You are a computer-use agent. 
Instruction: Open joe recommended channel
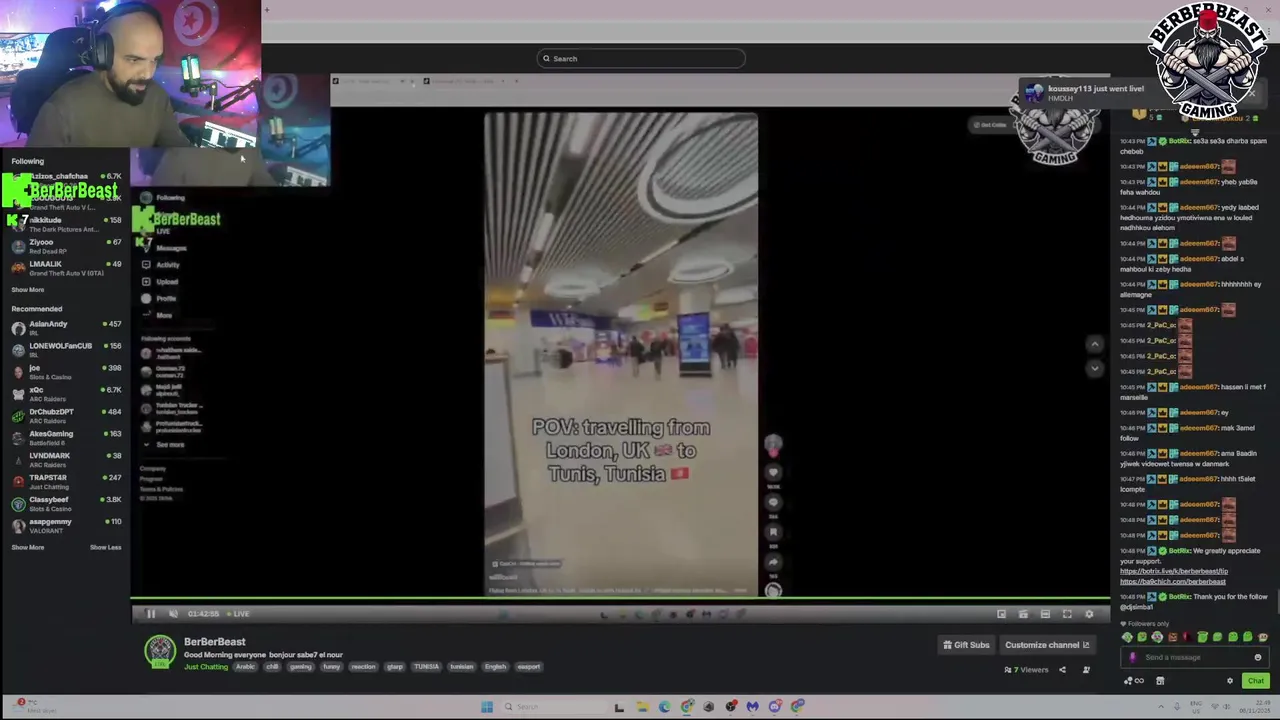point(66,372)
